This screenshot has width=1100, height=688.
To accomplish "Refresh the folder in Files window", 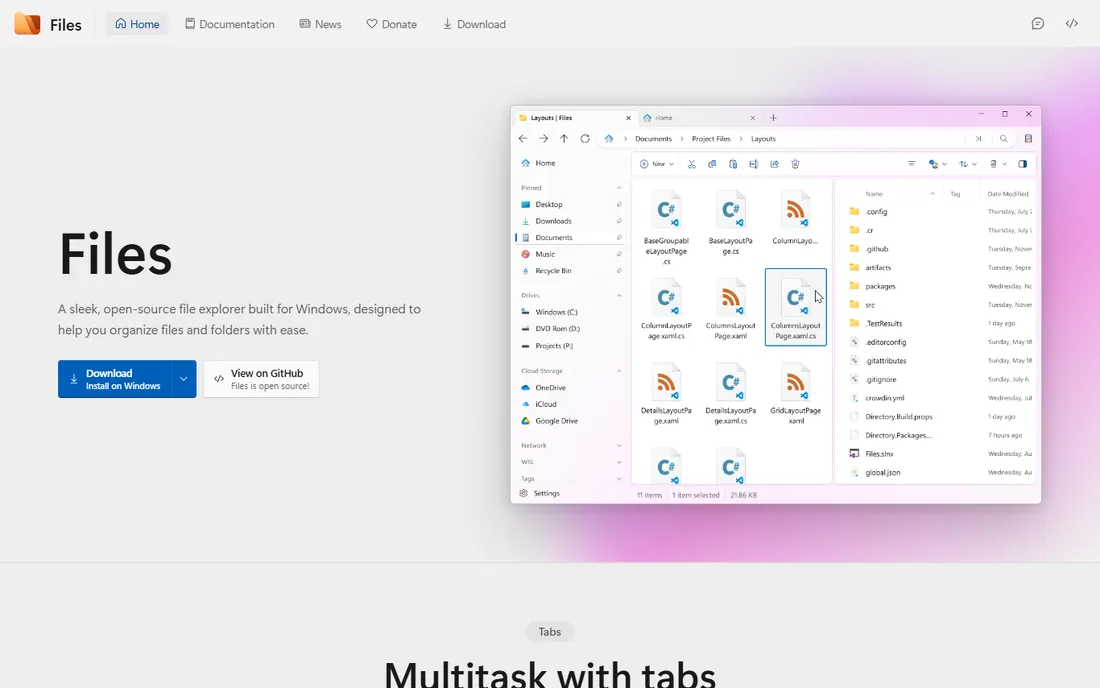I will pyautogui.click(x=585, y=139).
